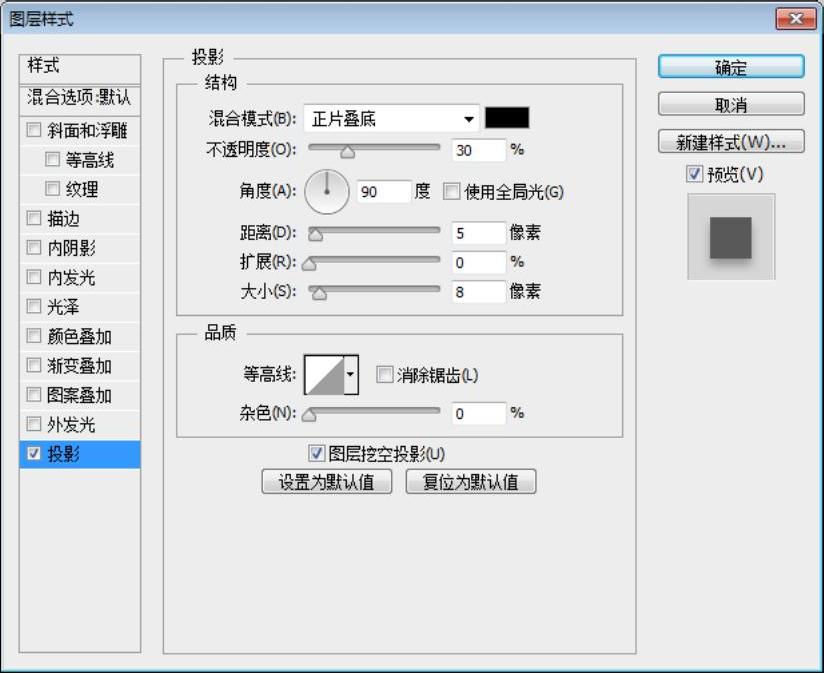Enable the 斜面和浮雕 checkbox
Viewport: 824px width, 673px height.
click(x=34, y=130)
